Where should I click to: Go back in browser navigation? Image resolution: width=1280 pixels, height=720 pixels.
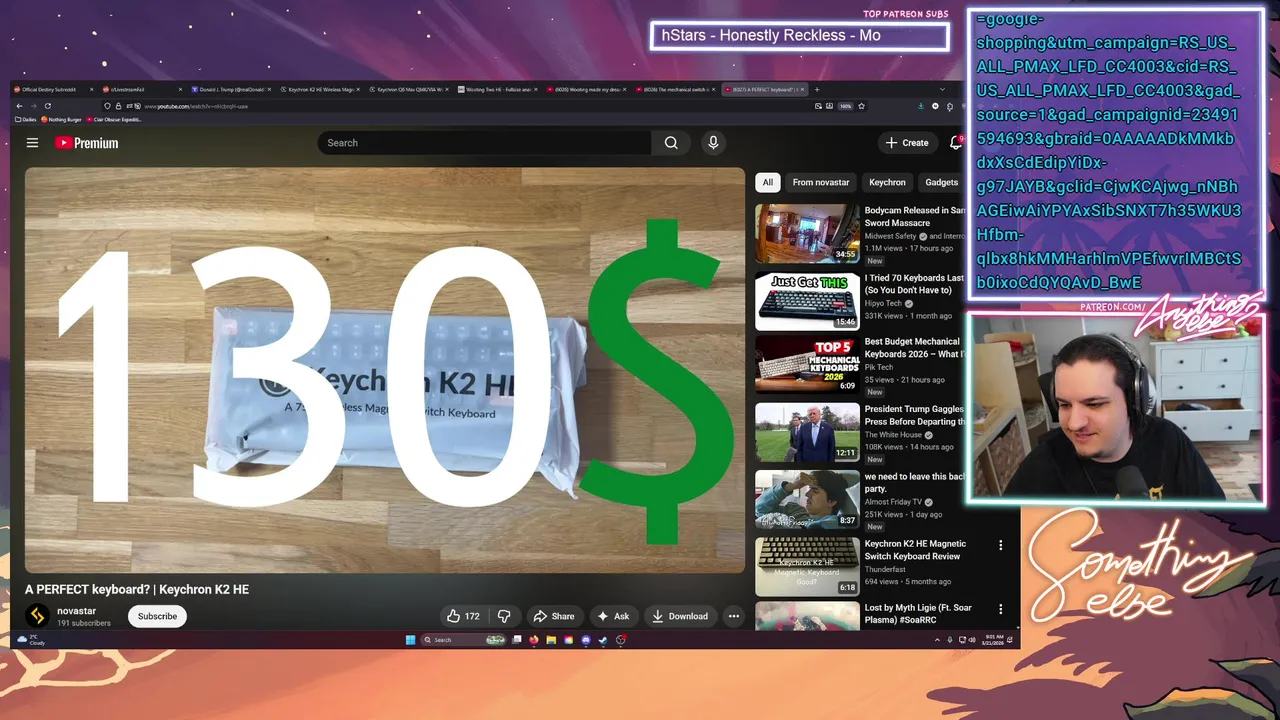(18, 106)
